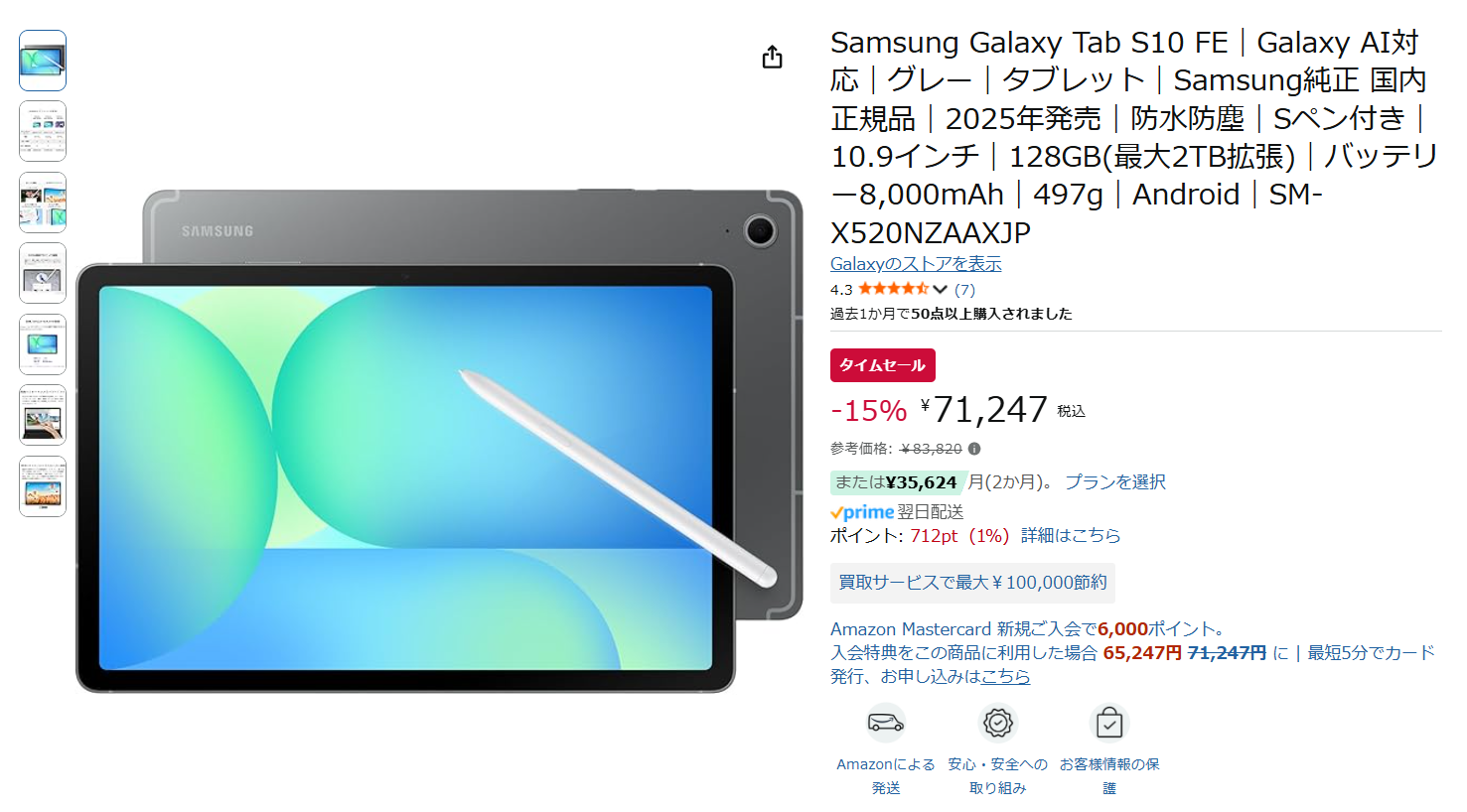
Task: Click the security badge icon
Action: [x=998, y=723]
